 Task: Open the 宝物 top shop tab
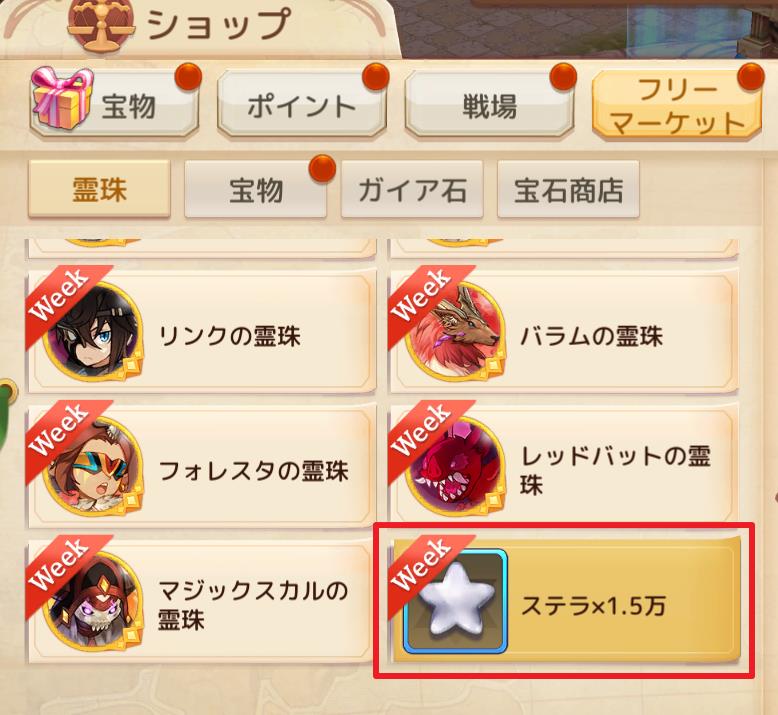point(114,105)
